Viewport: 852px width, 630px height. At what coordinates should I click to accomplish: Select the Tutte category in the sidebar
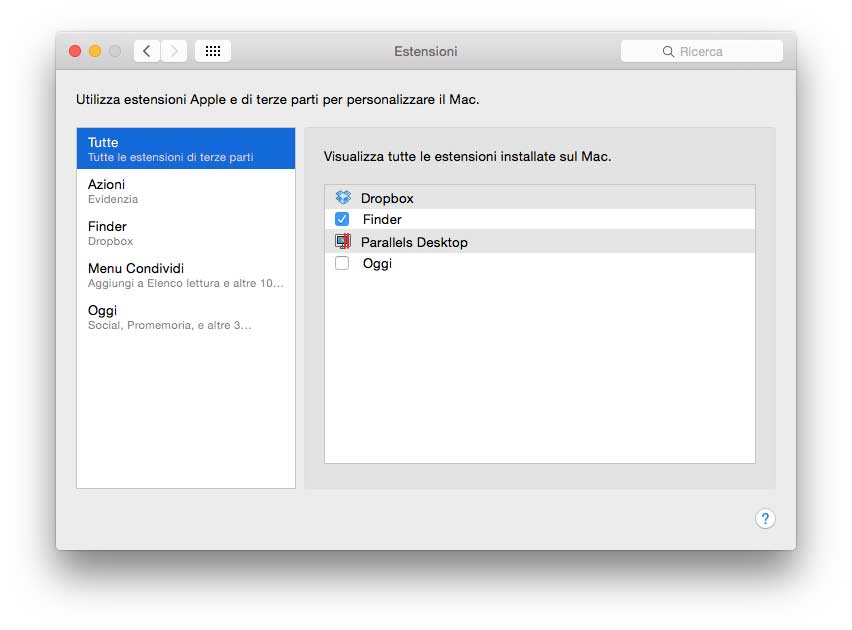tap(186, 148)
